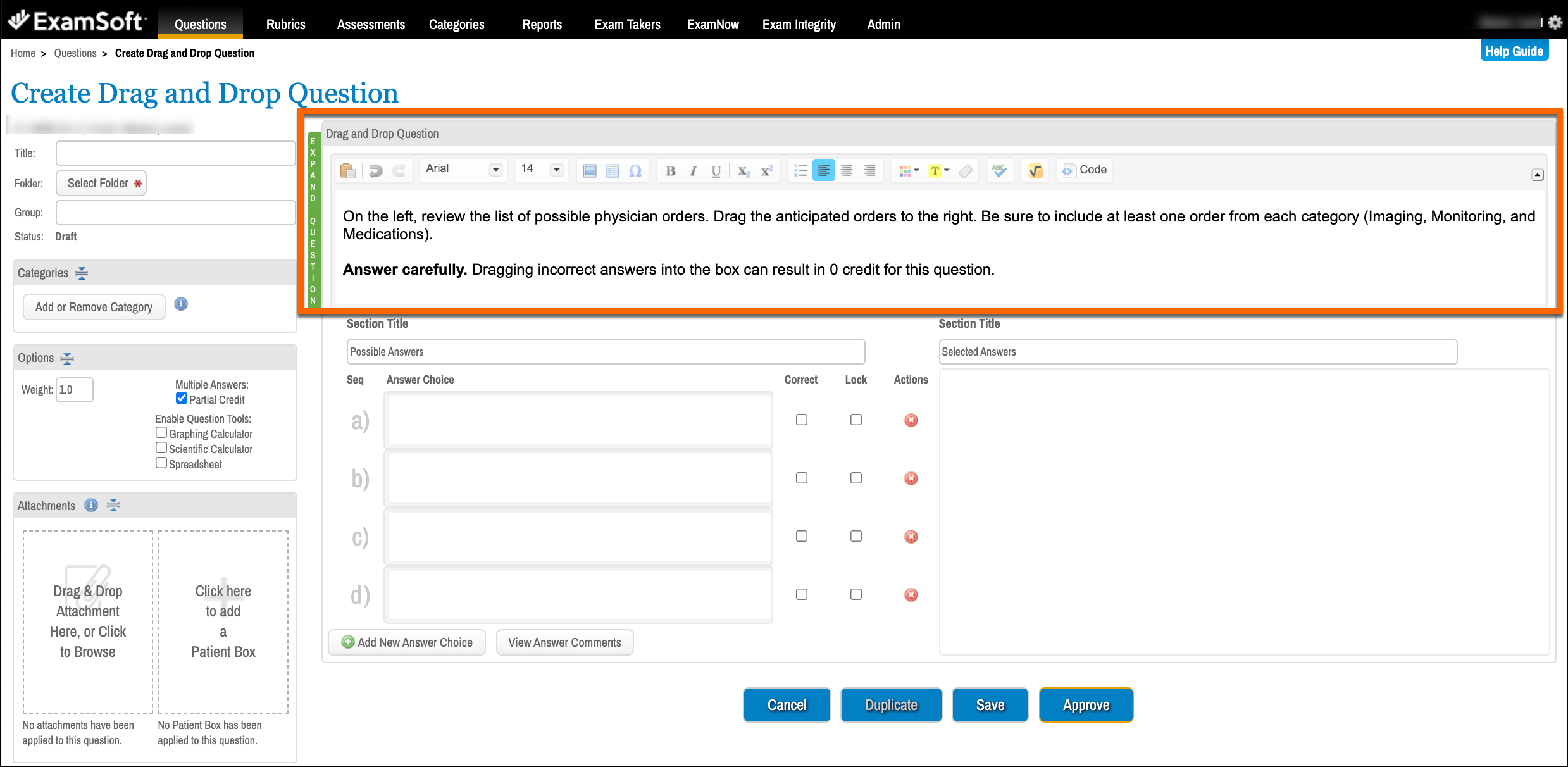Screen dimensions: 1568x767
Task: Toggle Underline formatting
Action: [716, 171]
